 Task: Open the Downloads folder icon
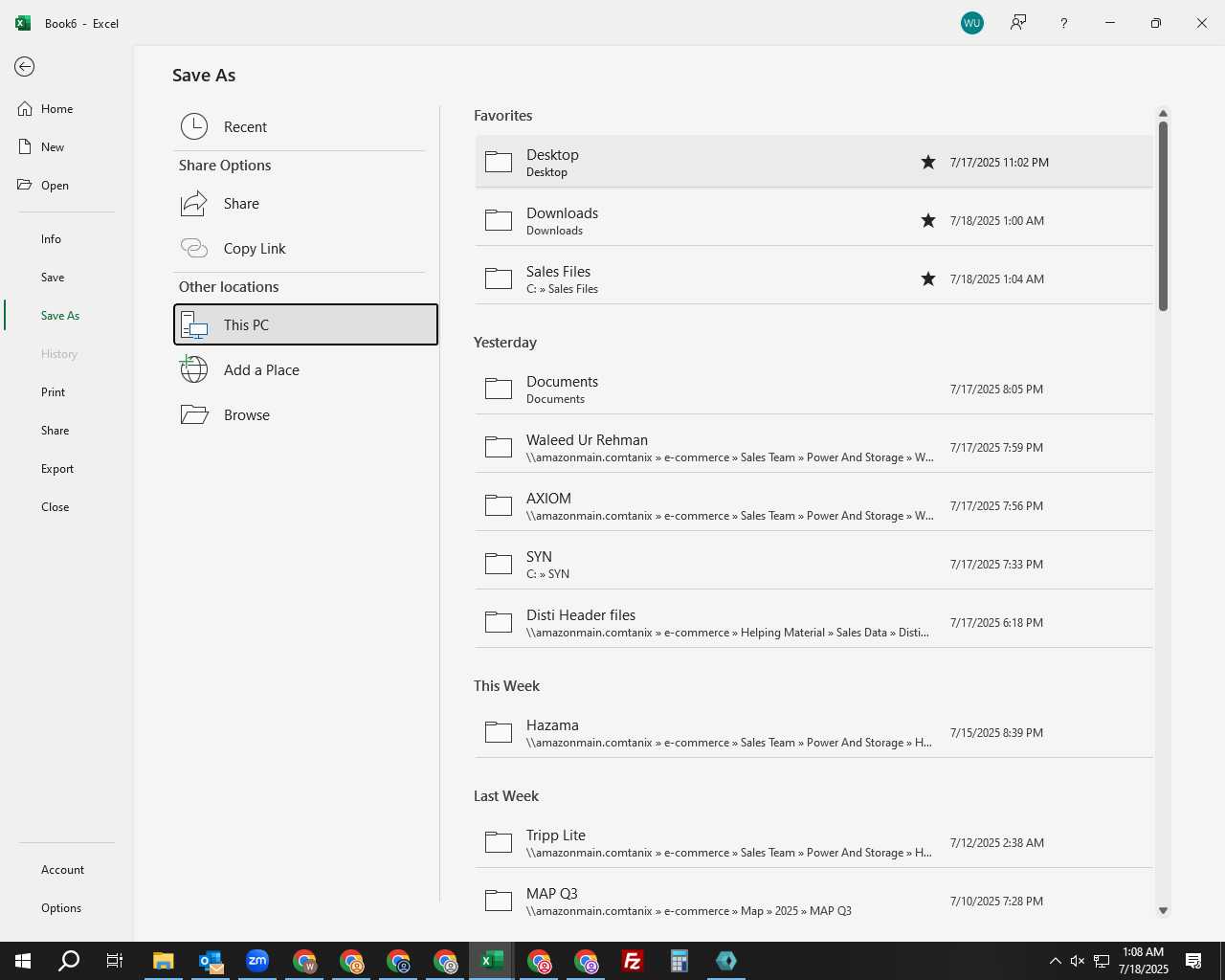499,220
